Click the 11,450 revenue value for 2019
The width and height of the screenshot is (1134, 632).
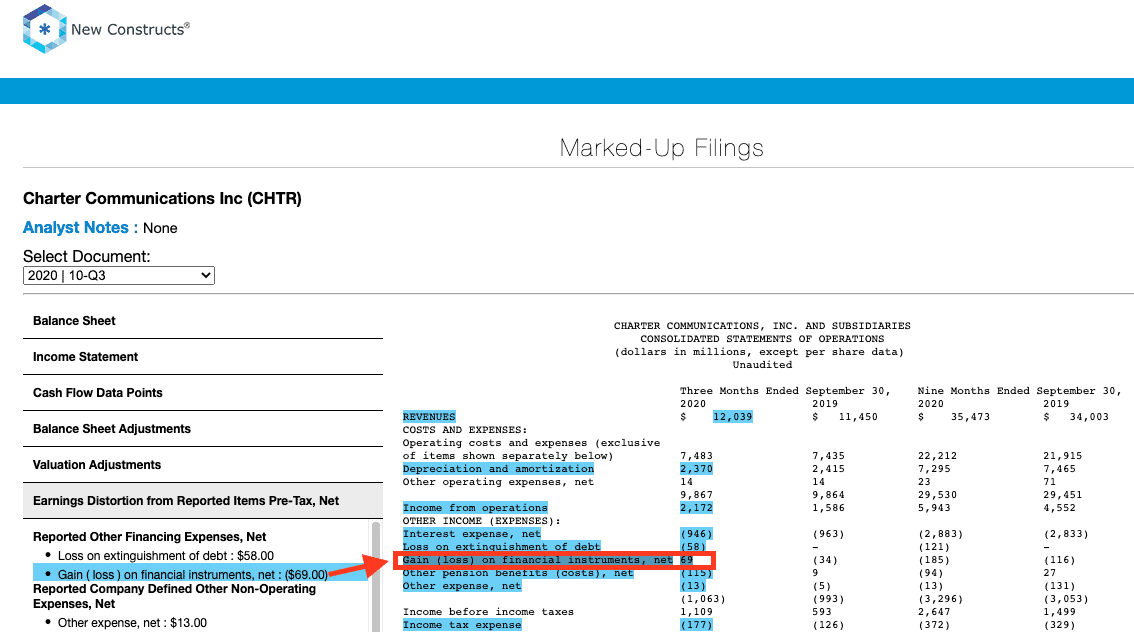coord(858,417)
